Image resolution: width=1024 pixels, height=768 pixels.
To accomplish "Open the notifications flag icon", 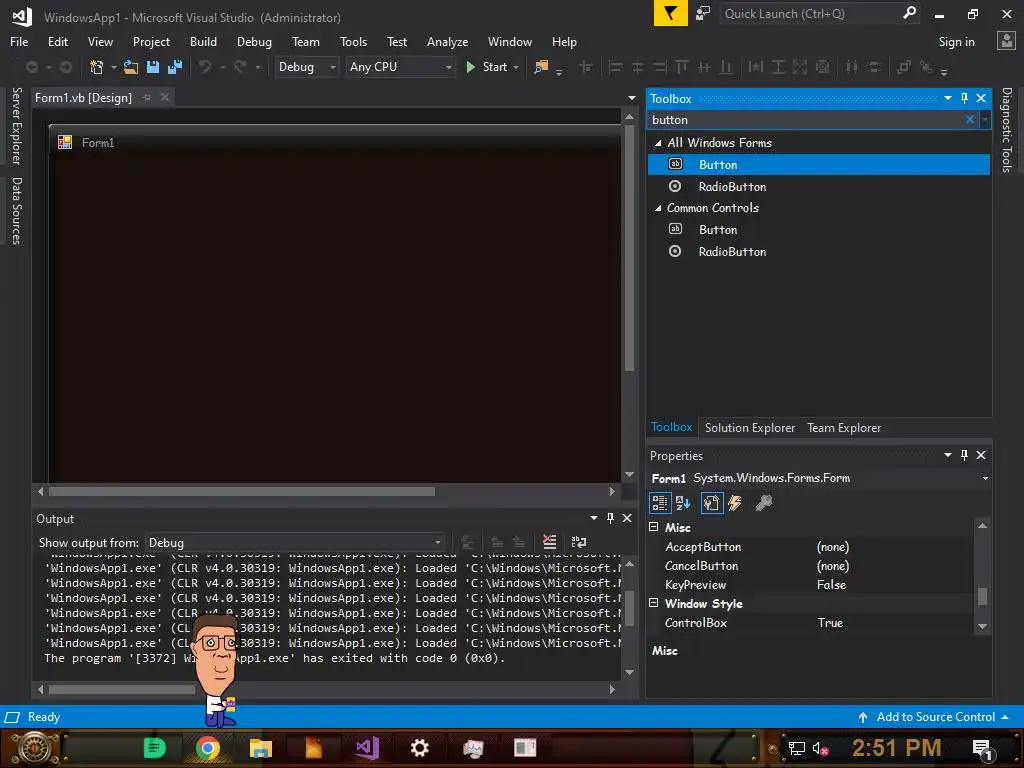I will 670,13.
